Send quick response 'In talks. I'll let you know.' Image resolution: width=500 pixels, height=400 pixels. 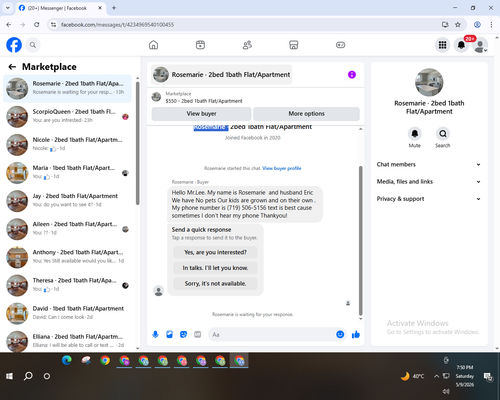pos(215,268)
